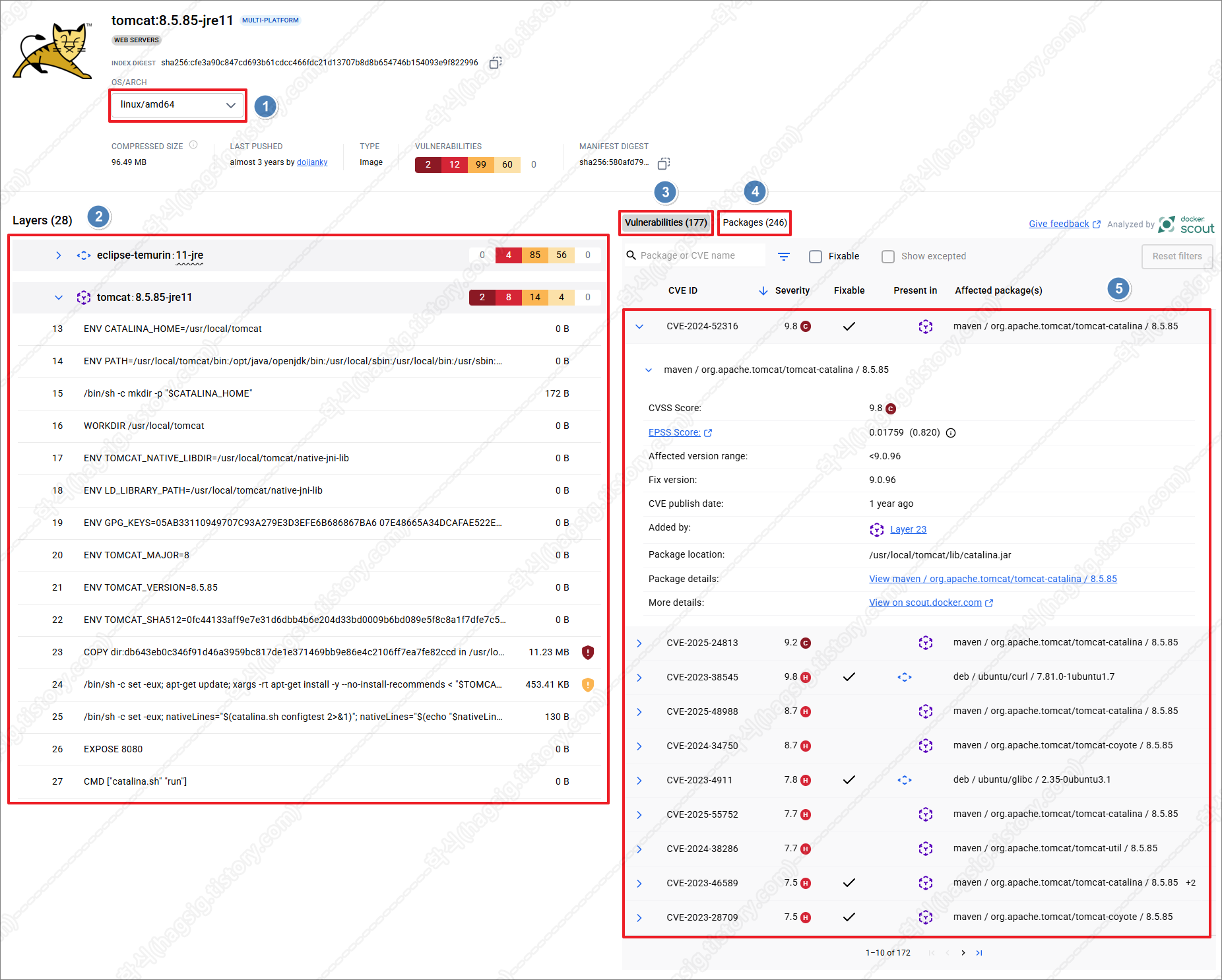Image resolution: width=1222 pixels, height=980 pixels.
Task: Expand the eclipse-temurin:11-jre layer group
Action: 59,255
